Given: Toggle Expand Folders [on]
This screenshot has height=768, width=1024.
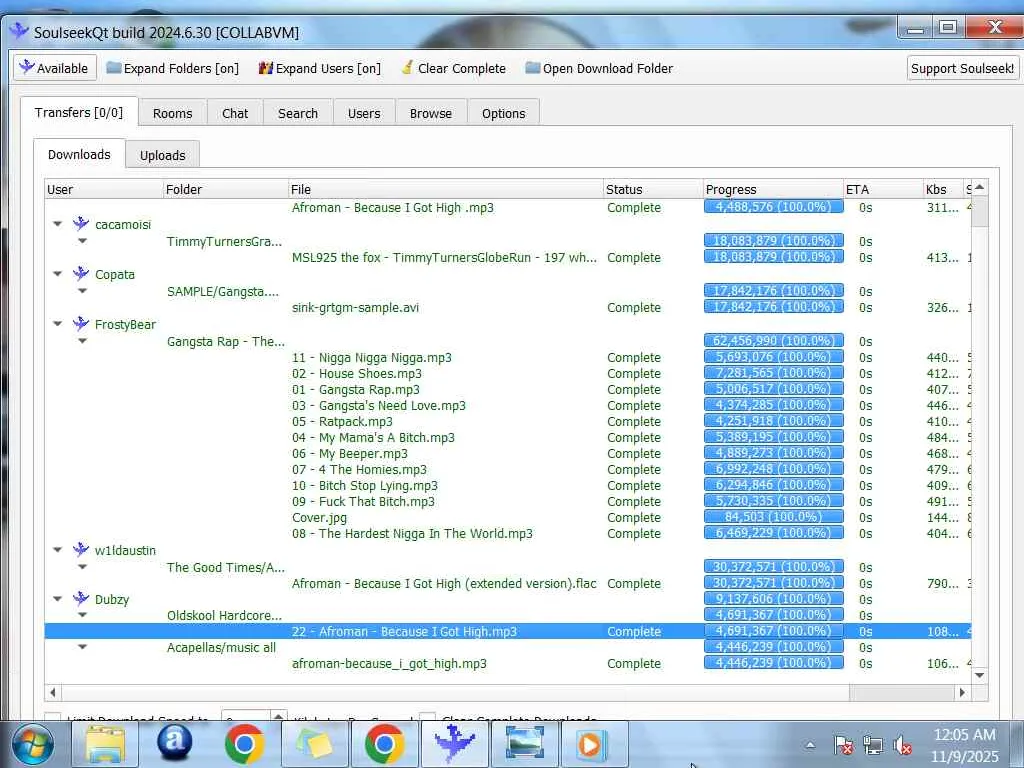Looking at the screenshot, I should click(172, 68).
